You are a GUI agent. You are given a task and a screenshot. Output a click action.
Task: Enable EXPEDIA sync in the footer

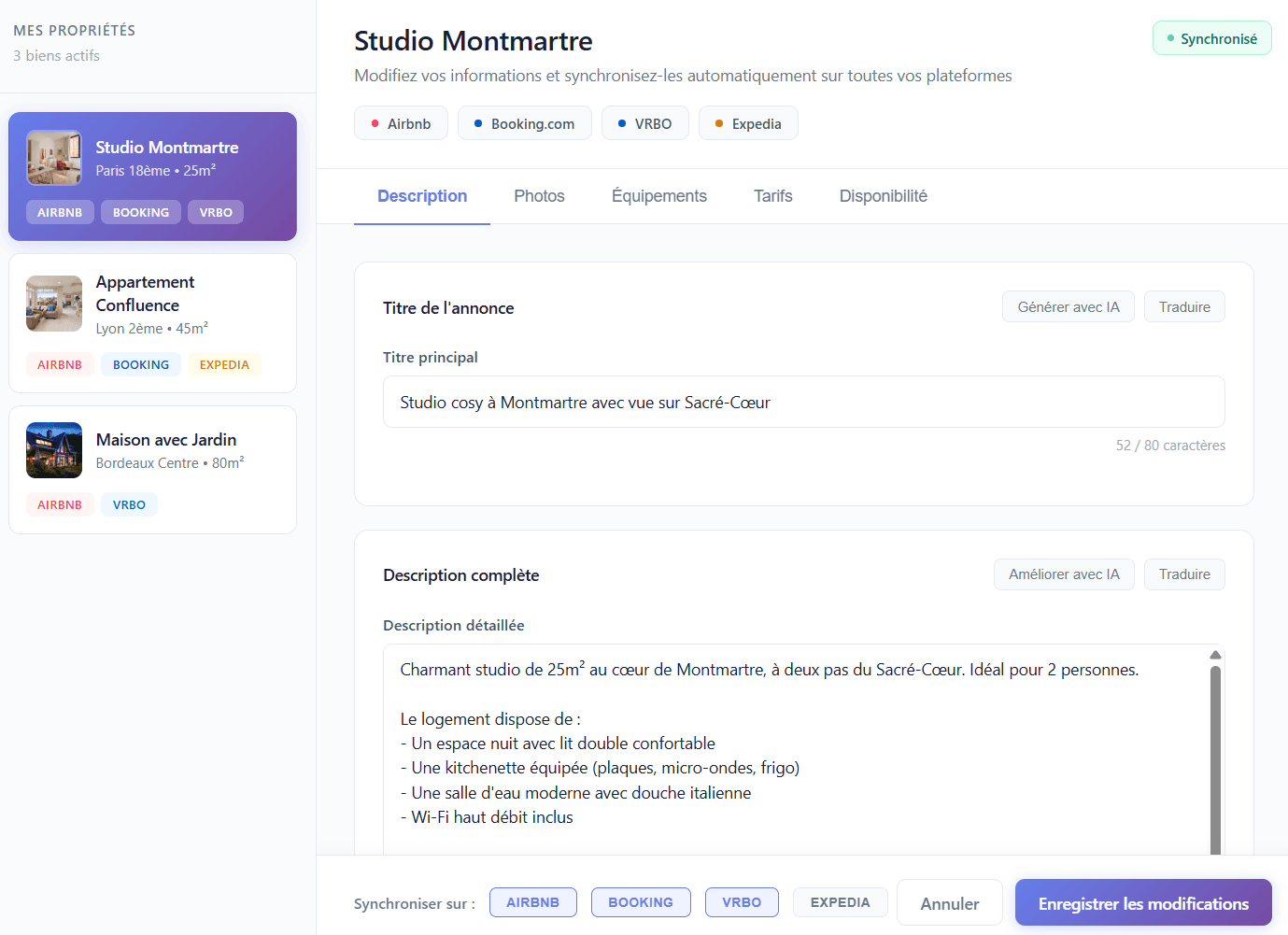[840, 902]
